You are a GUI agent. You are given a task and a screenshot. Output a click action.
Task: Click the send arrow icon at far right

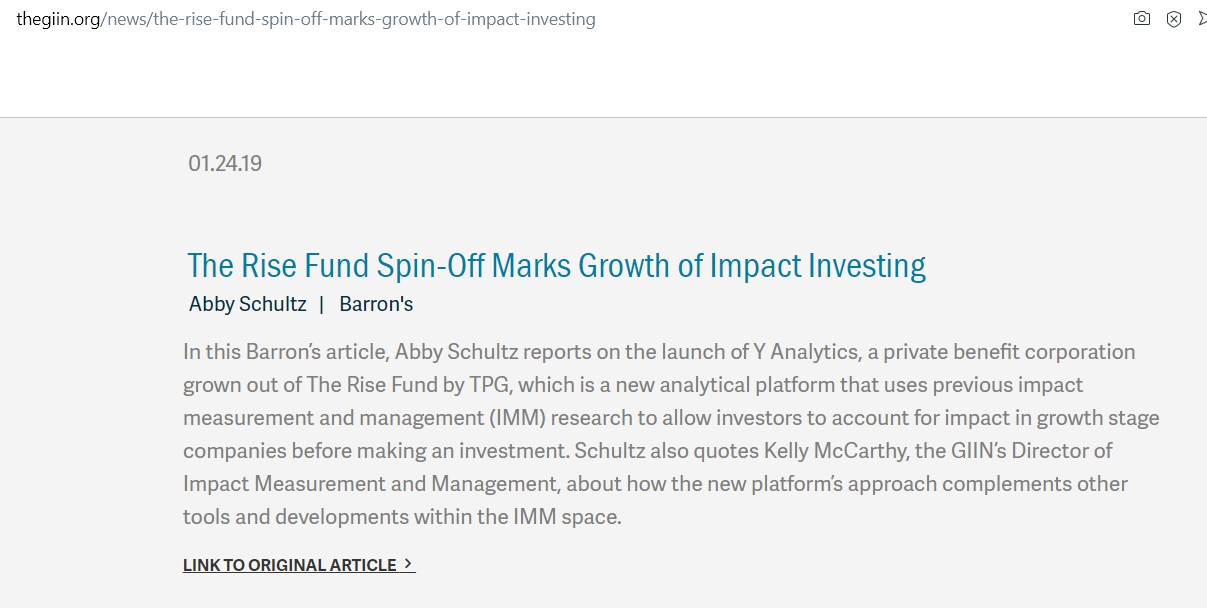click(1202, 18)
